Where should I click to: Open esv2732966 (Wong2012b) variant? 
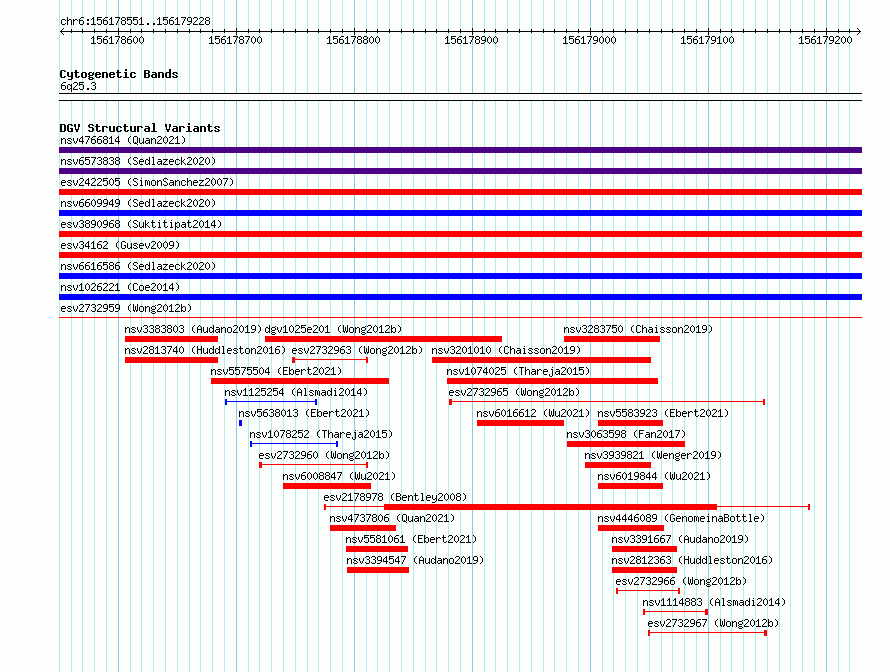point(648,591)
